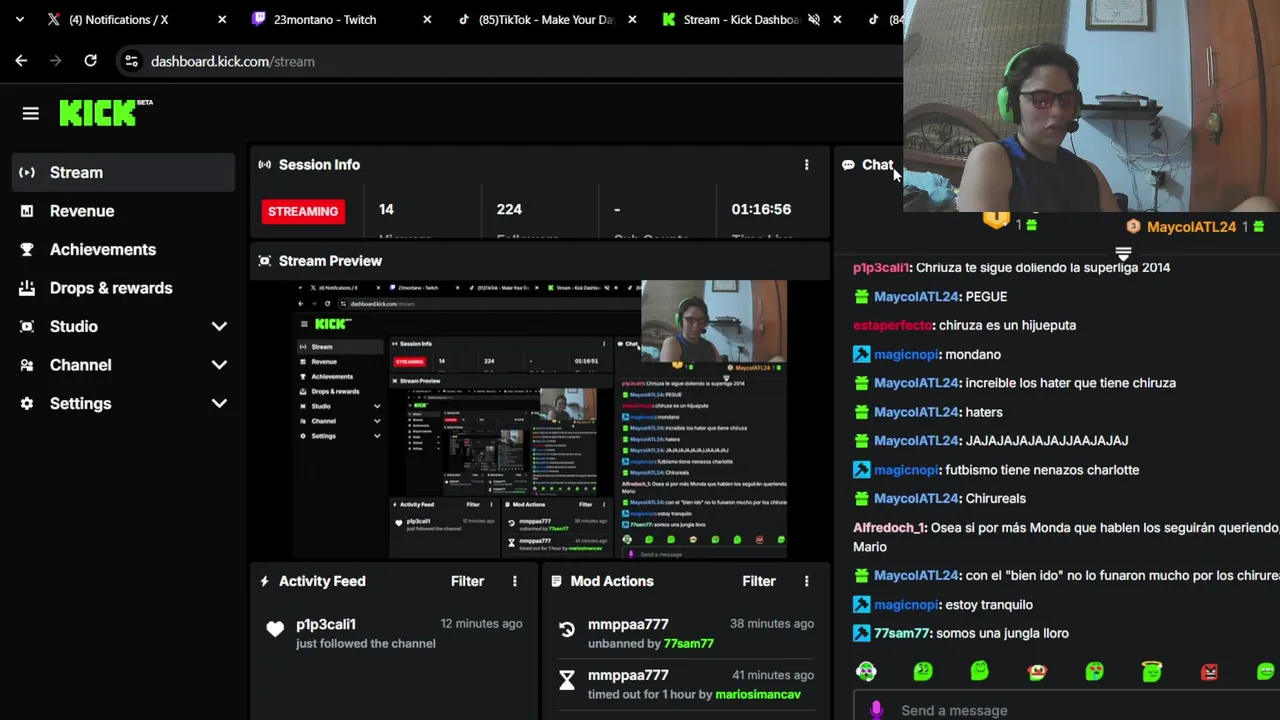Click the Session Info broadcast icon
Viewport: 1280px width, 720px height.
265,165
